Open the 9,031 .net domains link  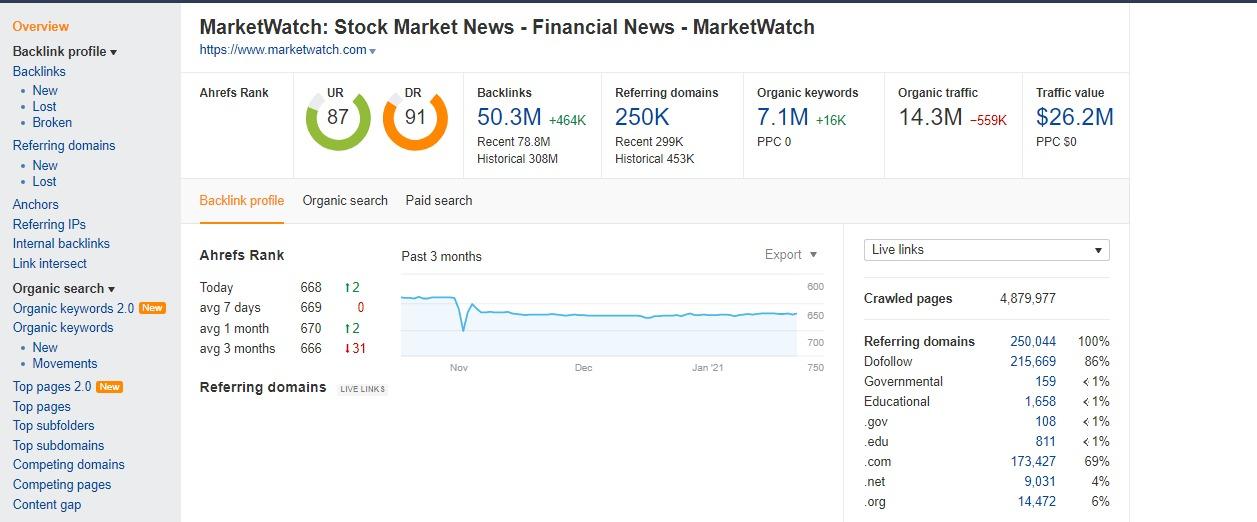coord(1040,481)
